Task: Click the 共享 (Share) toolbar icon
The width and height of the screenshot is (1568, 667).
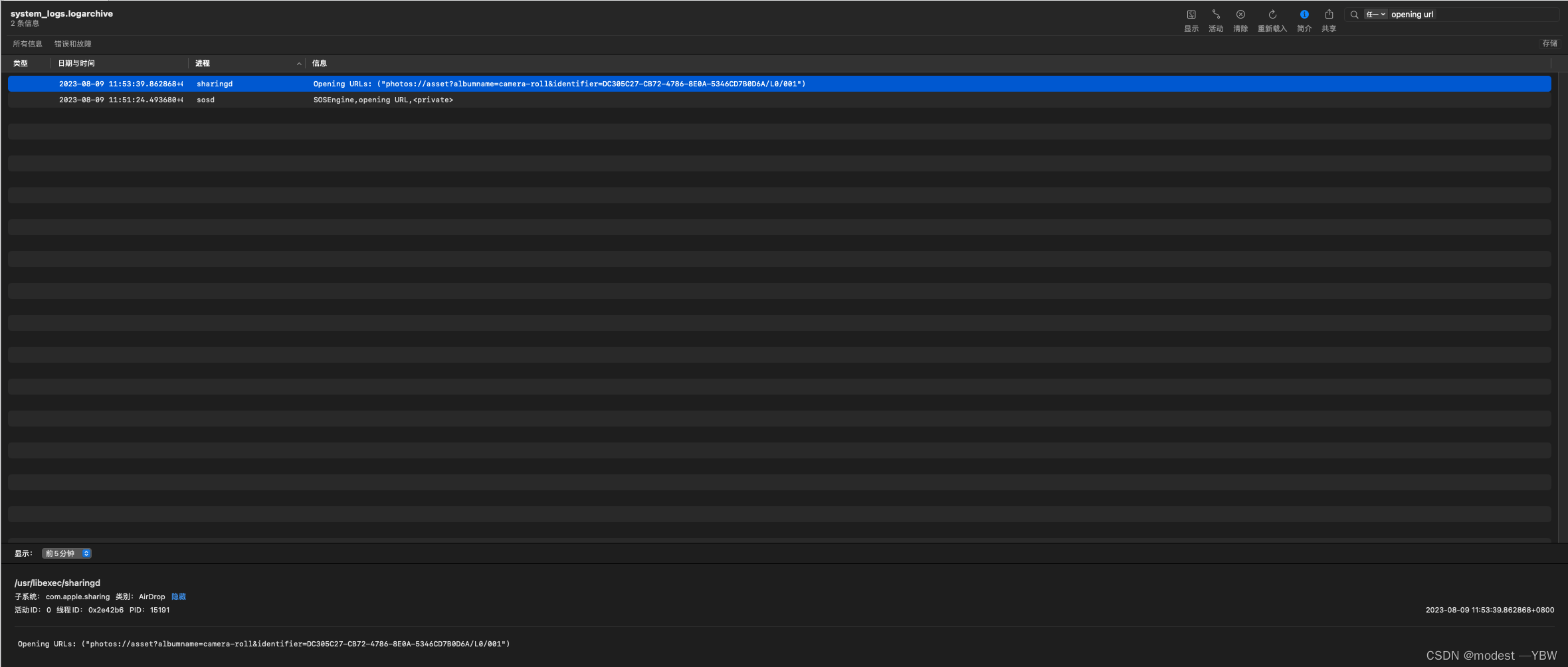Action: point(1329,15)
